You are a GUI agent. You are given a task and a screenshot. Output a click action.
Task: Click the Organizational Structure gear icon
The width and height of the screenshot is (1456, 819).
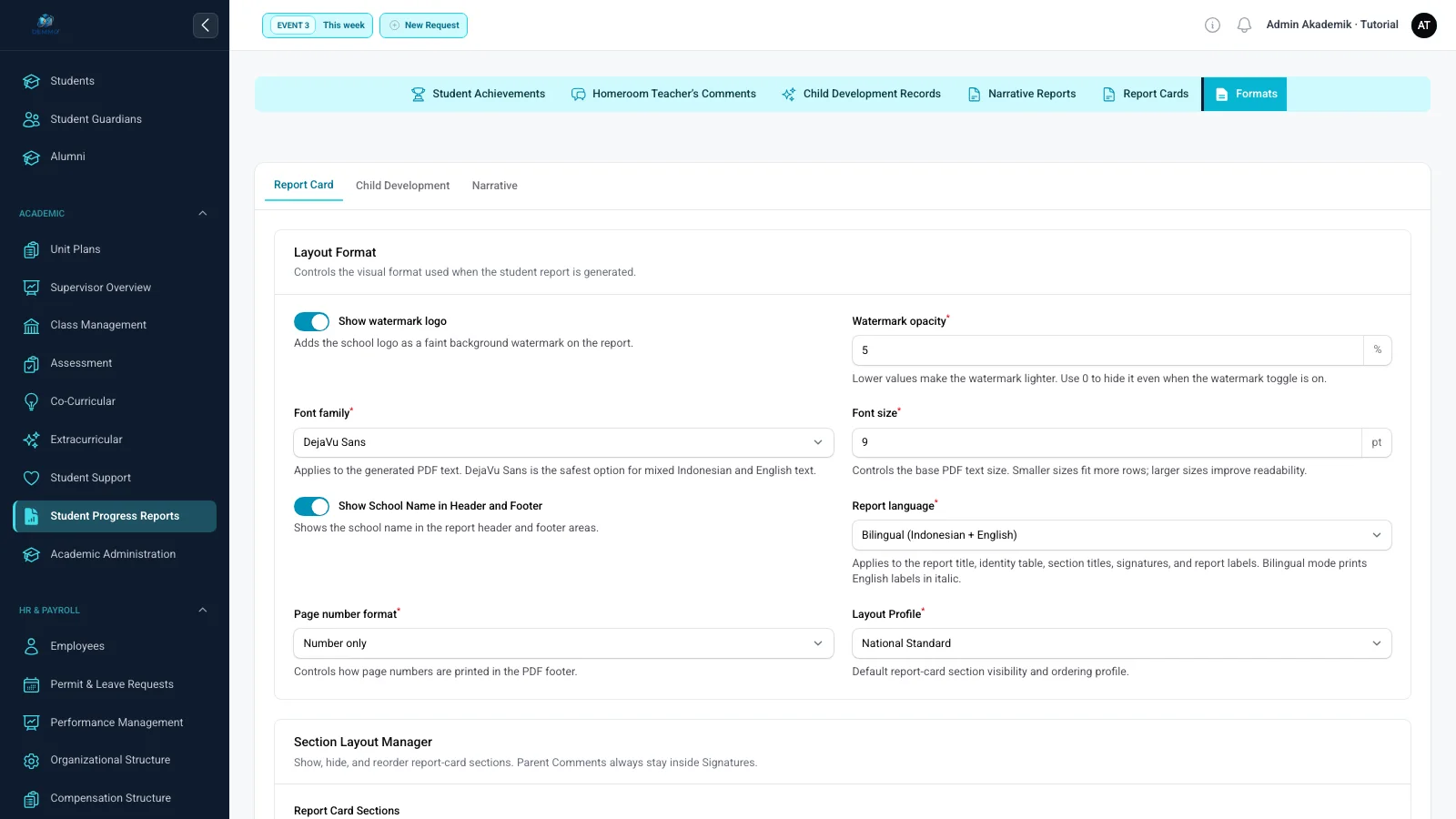click(x=31, y=761)
